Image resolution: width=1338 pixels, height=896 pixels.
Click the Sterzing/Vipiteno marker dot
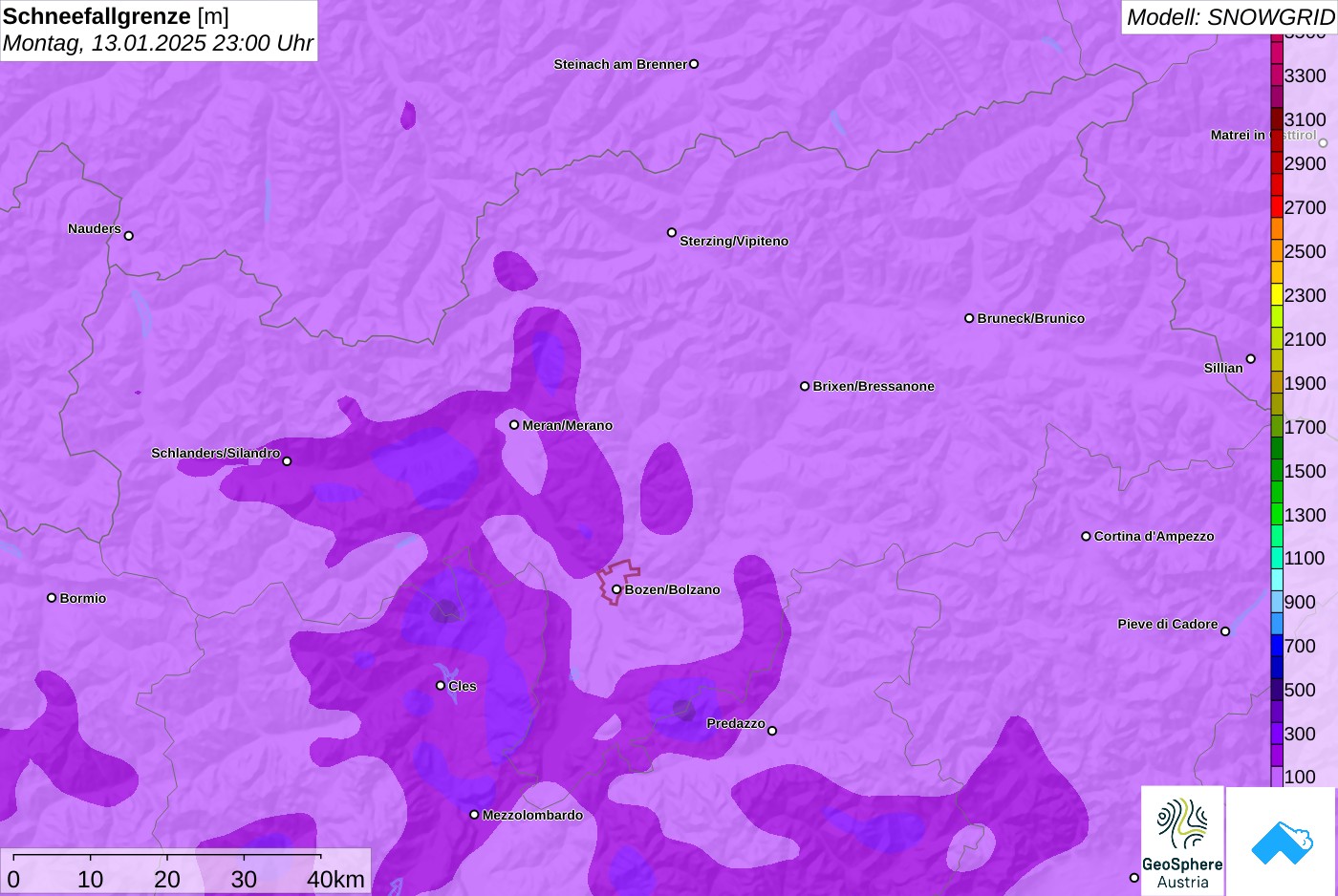pyautogui.click(x=672, y=232)
